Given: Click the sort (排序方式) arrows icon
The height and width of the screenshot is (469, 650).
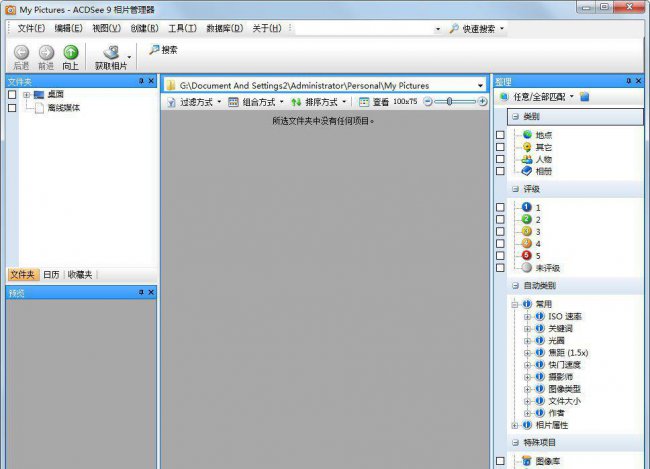Looking at the screenshot, I should (296, 102).
